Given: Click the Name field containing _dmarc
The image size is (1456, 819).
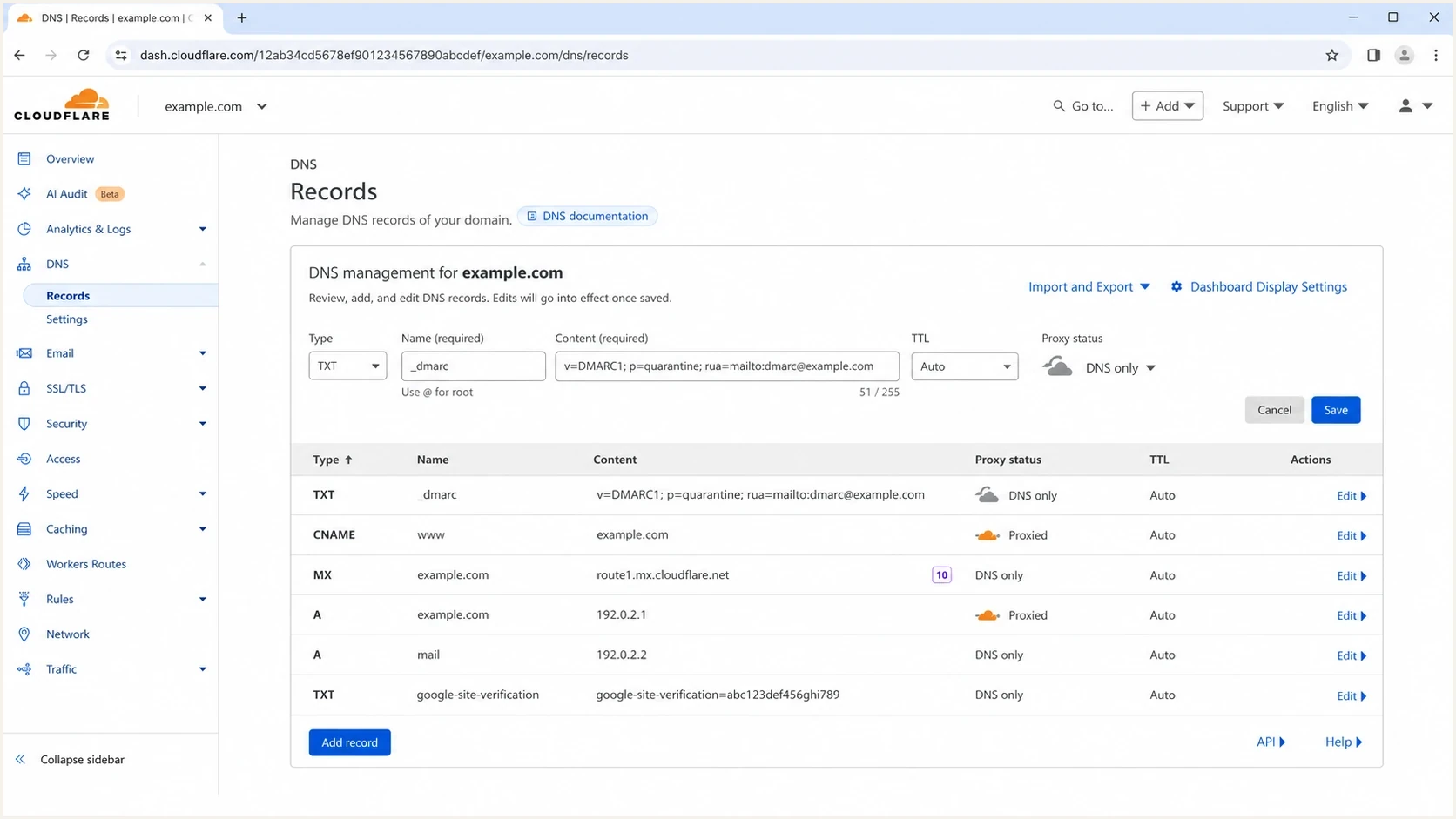Looking at the screenshot, I should (x=474, y=366).
